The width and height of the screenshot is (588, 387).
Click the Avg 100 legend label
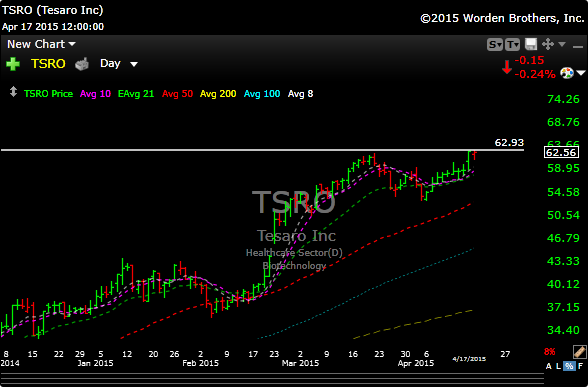click(x=262, y=94)
